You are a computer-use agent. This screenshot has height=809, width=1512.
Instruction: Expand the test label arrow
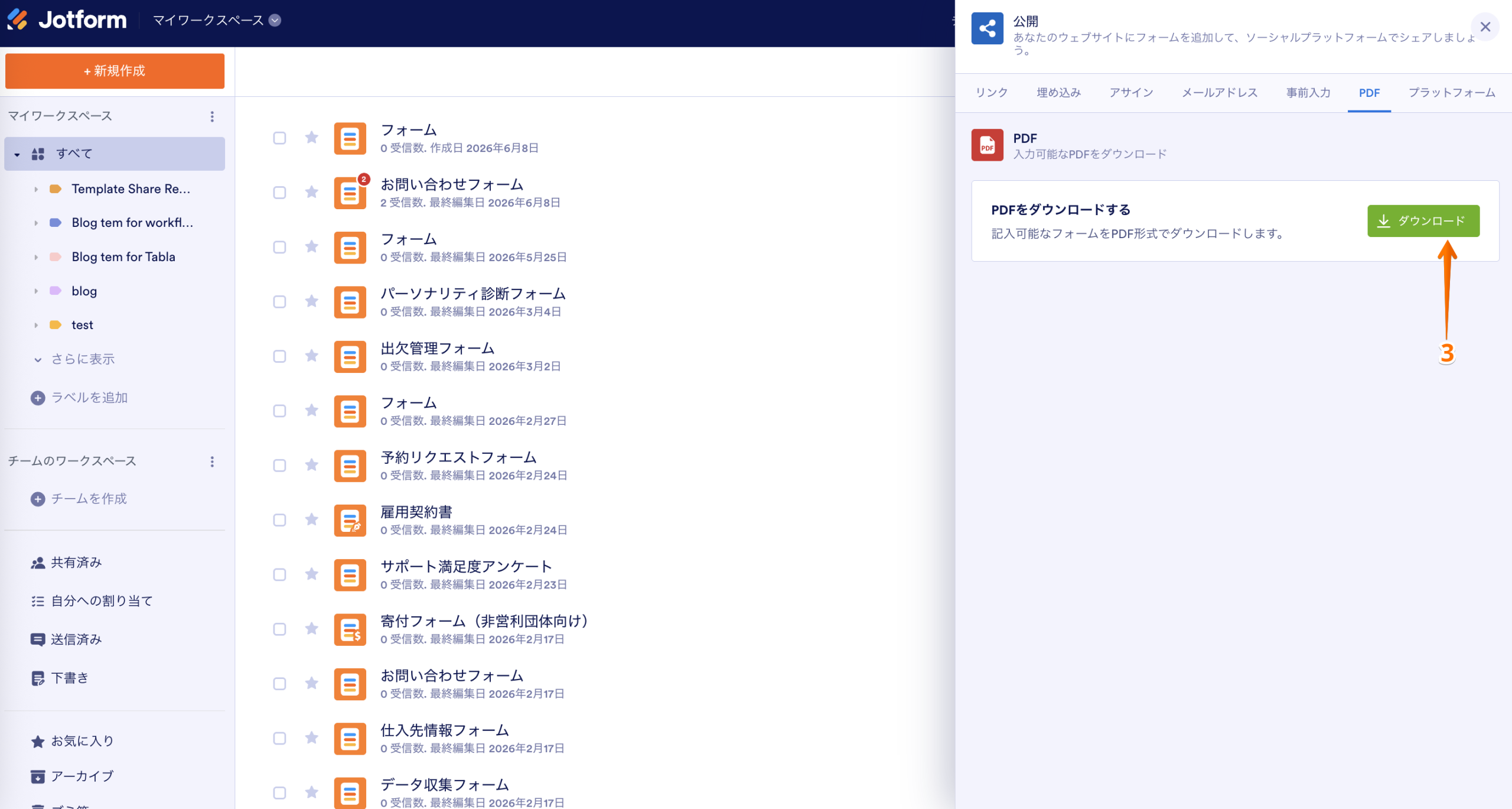[x=36, y=325]
